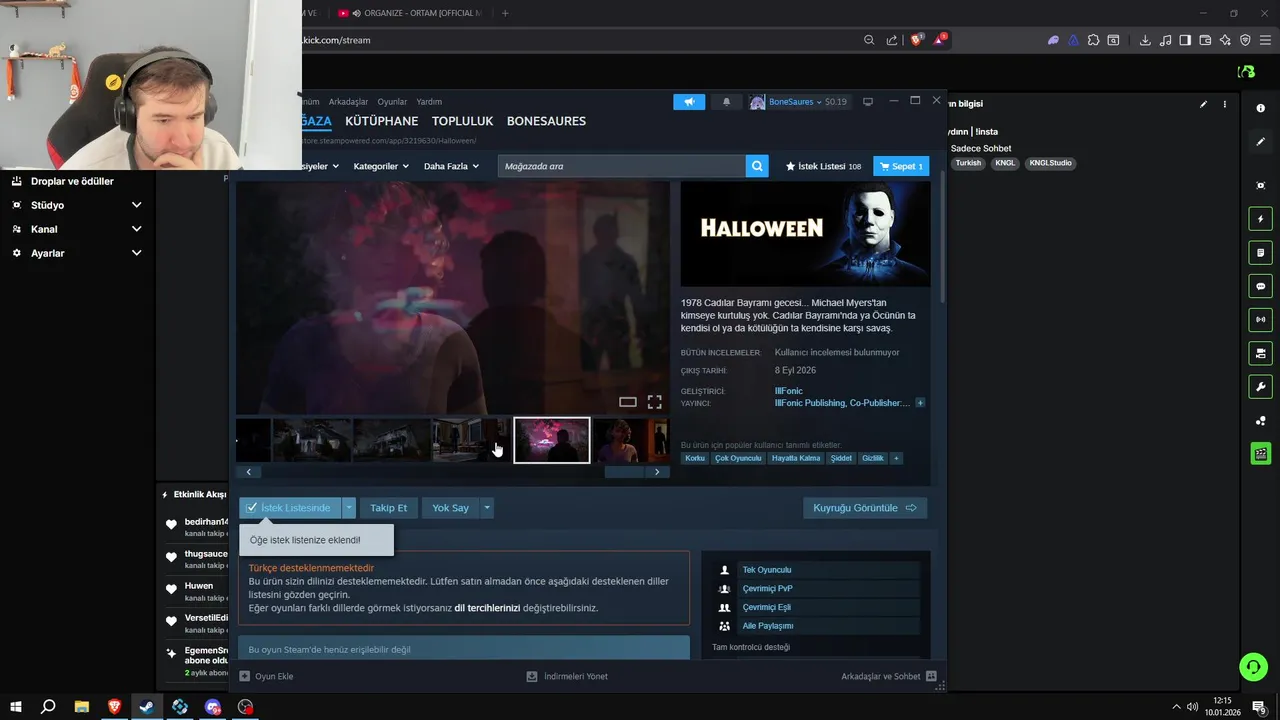The width and height of the screenshot is (1280, 720).
Task: Toggle fullscreen on the game trailer
Action: tap(654, 402)
